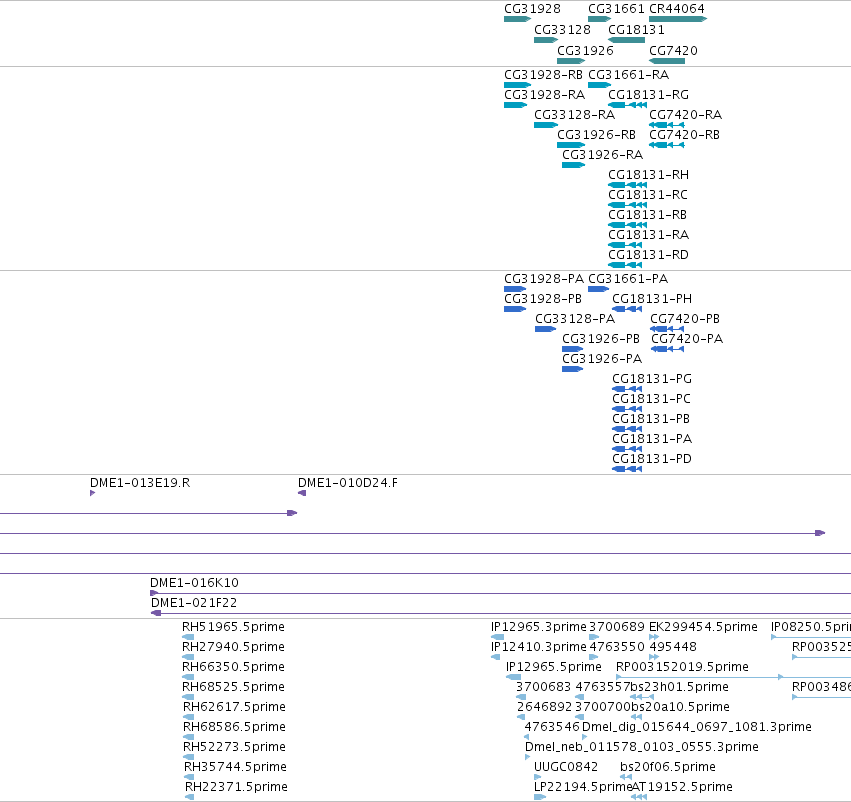The image size is (851, 802).
Task: Open EST Dmel_dig_015644_0697_1081.3prime
Action: [585, 737]
